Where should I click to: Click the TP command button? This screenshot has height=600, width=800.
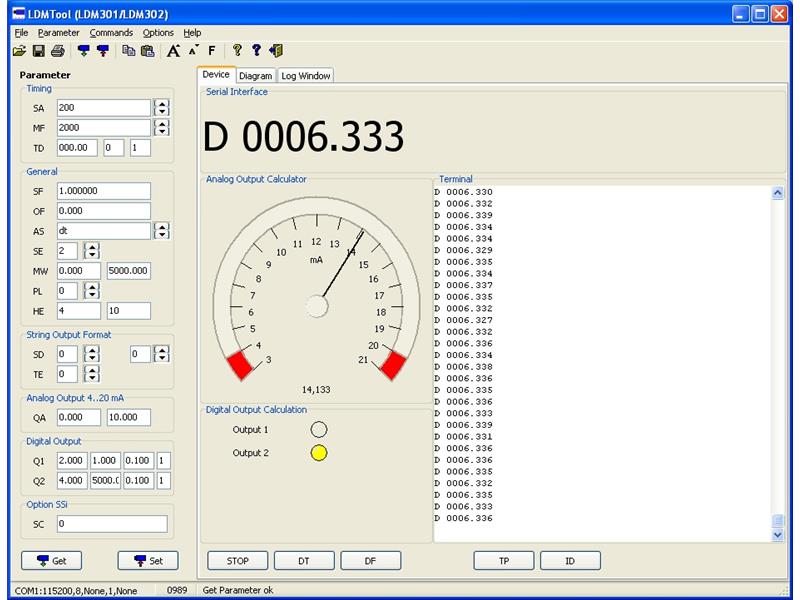(504, 561)
